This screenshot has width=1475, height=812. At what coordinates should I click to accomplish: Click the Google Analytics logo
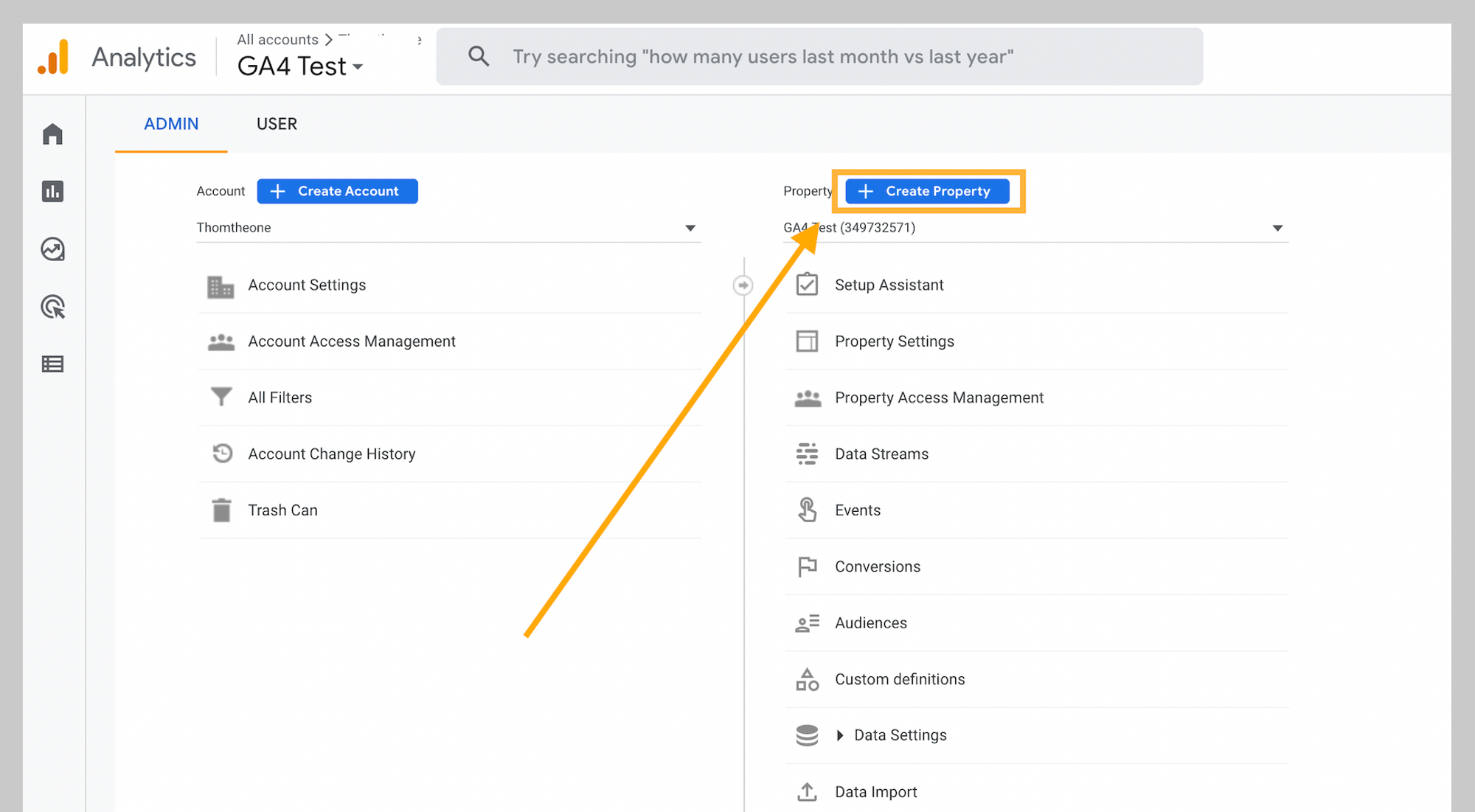click(54, 57)
